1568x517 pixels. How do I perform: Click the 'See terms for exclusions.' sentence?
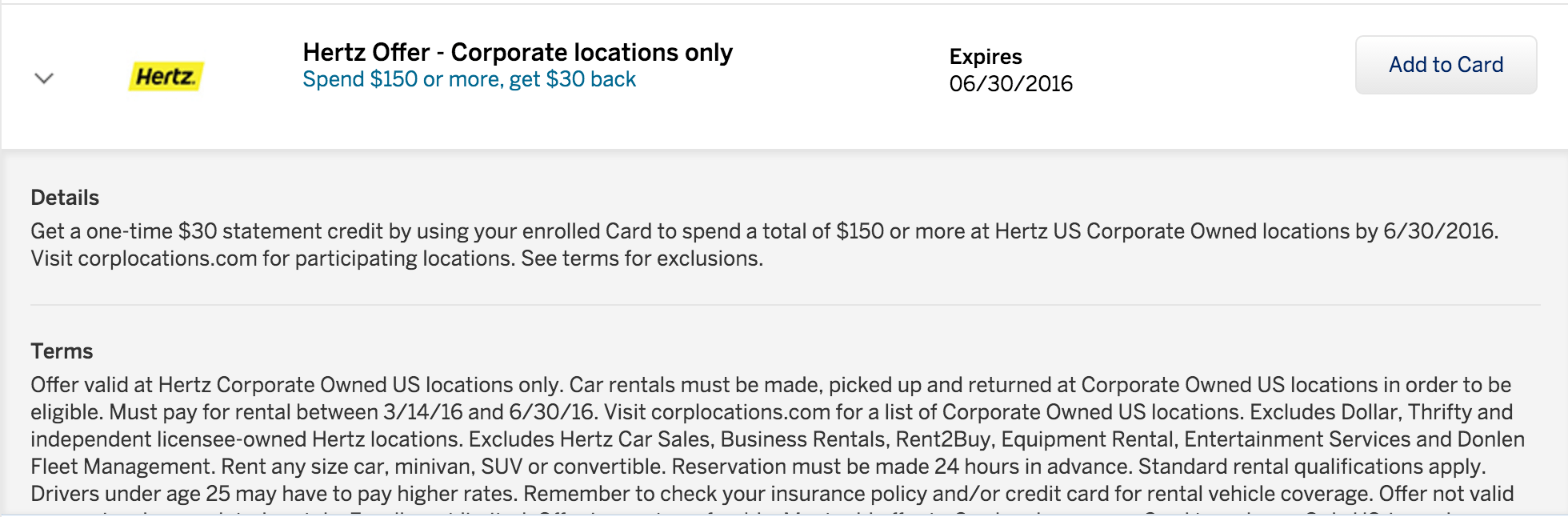[x=642, y=258]
